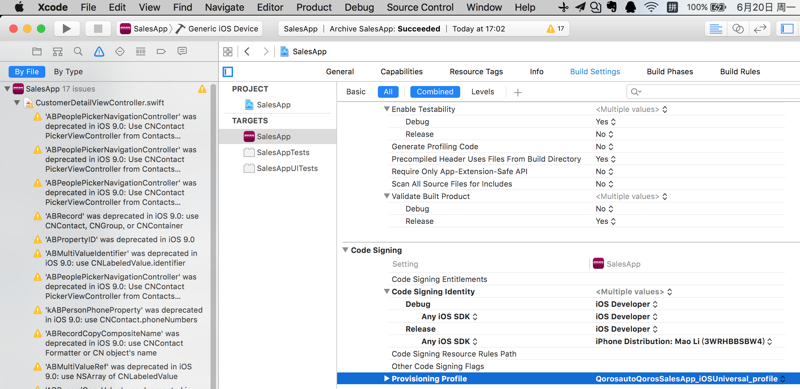Open the Capabilities tab
800x389 pixels.
coord(402,71)
